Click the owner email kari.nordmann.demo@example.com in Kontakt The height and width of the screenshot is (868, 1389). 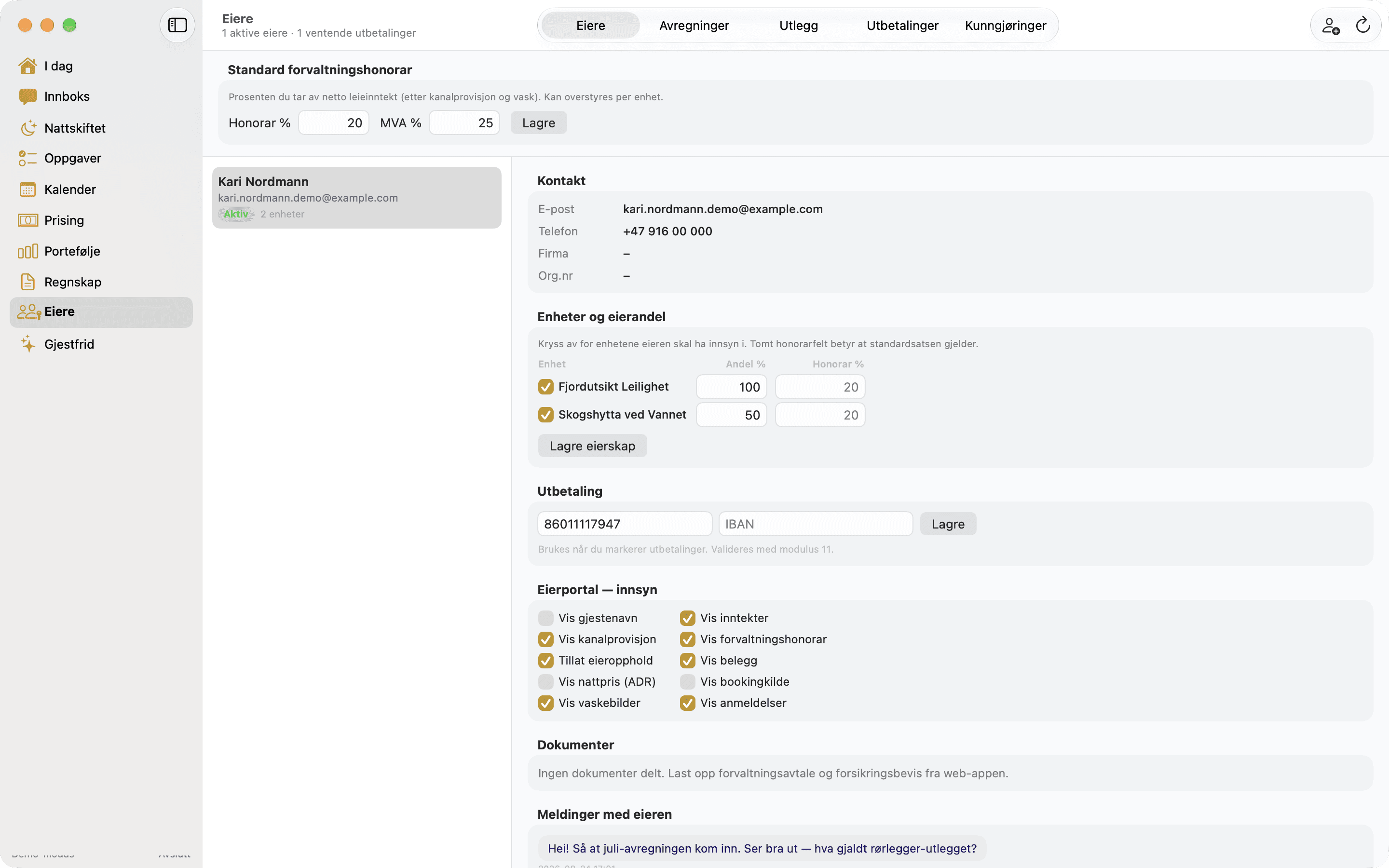click(x=722, y=210)
